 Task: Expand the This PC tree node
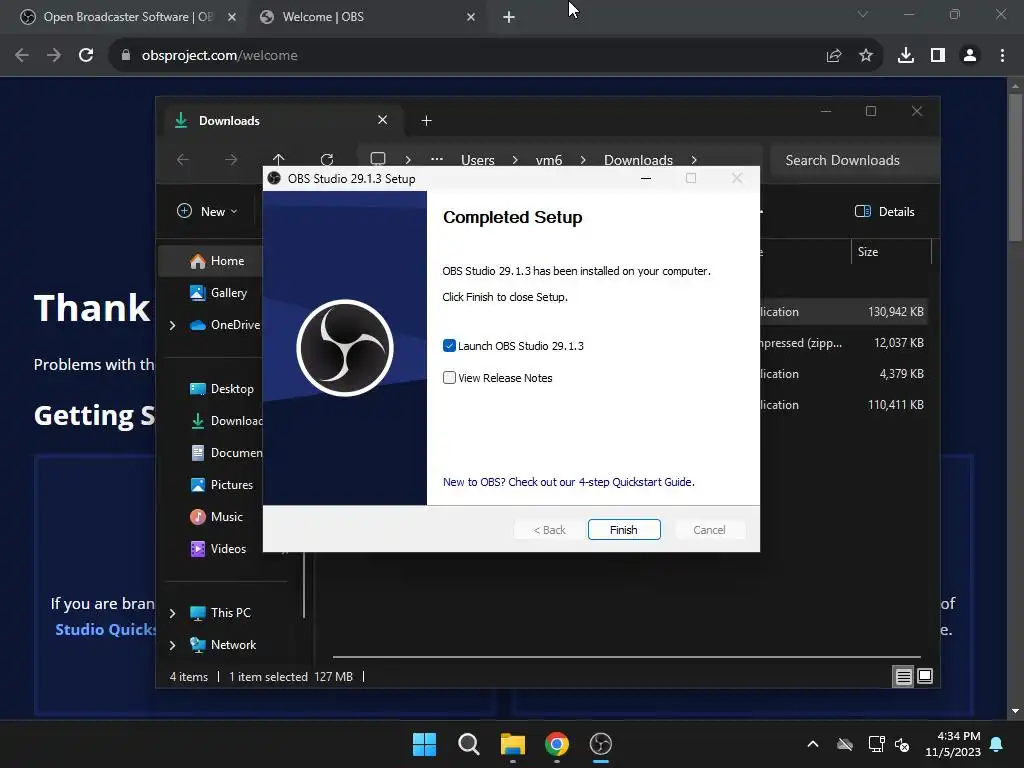pos(172,613)
